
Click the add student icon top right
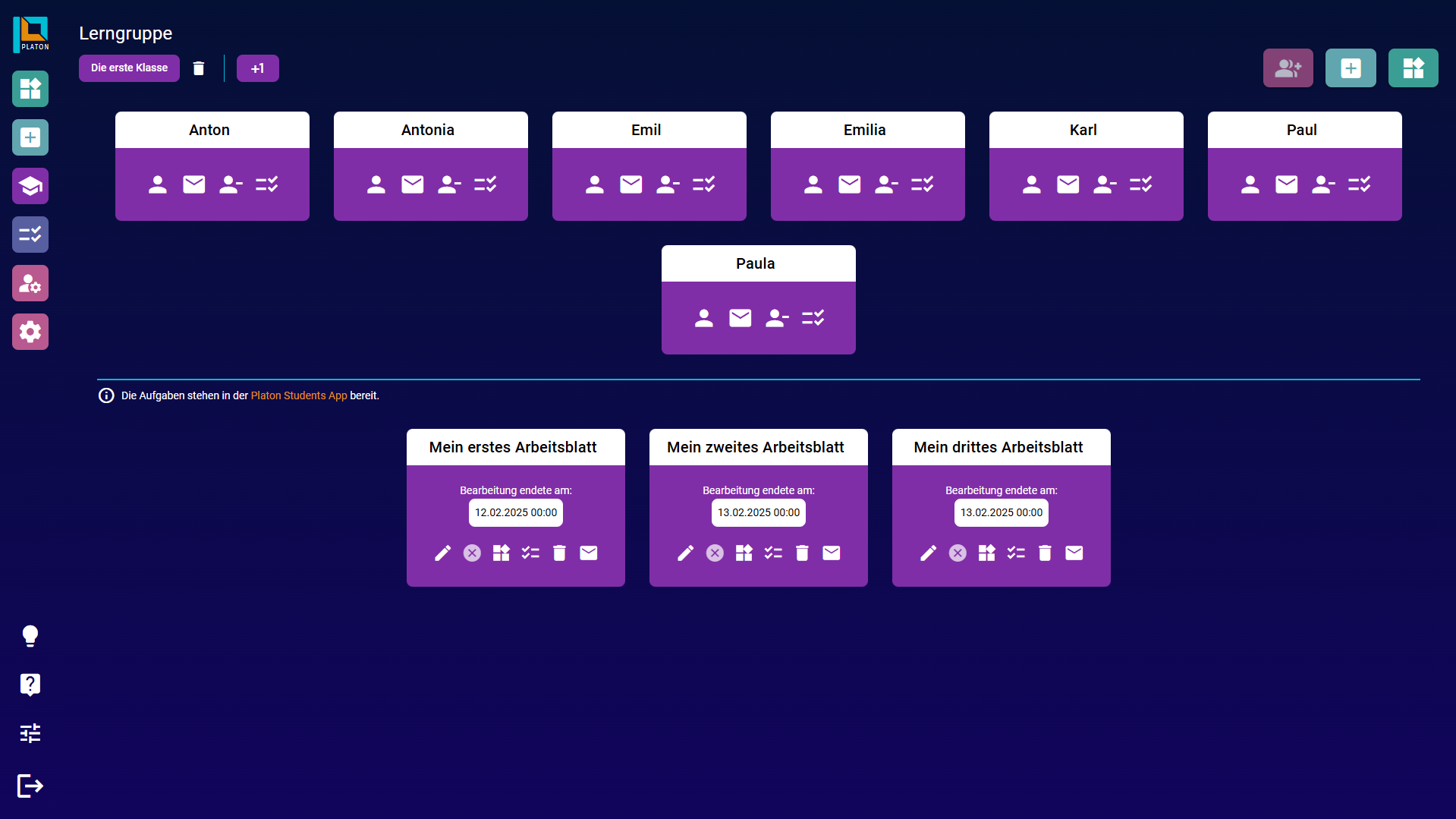click(x=1288, y=68)
